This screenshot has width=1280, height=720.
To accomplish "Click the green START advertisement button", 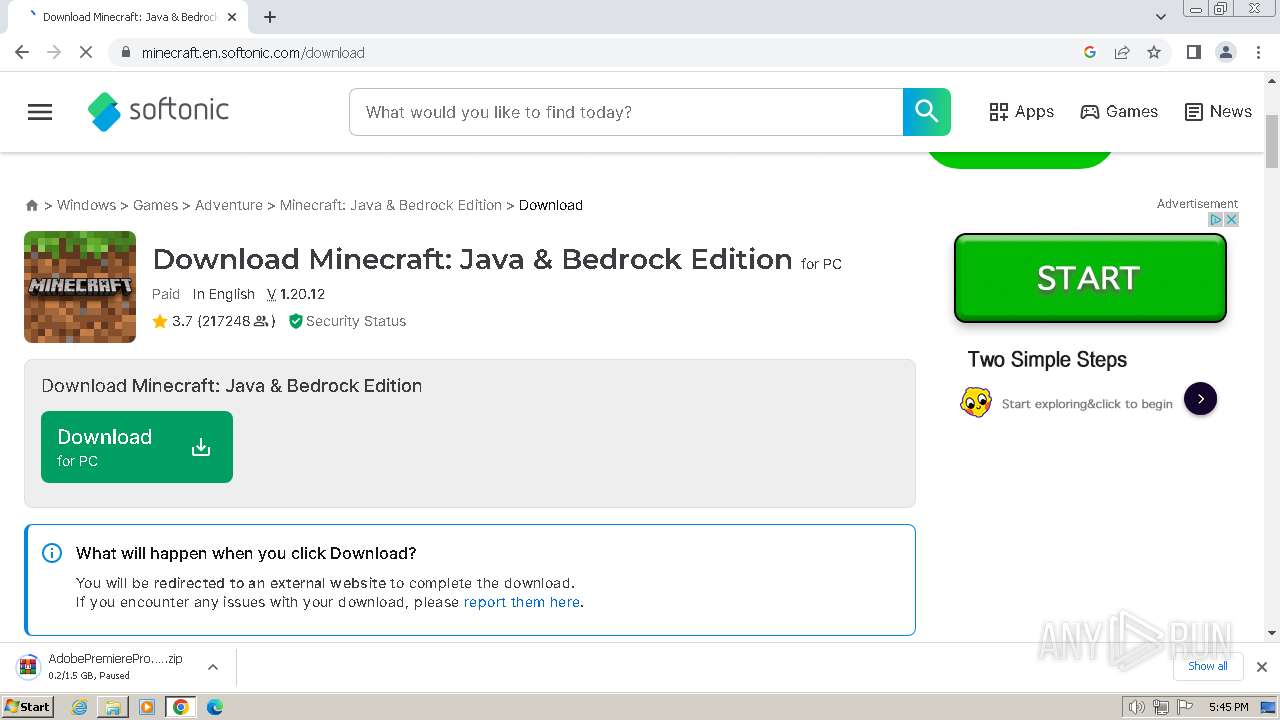I will (1090, 278).
